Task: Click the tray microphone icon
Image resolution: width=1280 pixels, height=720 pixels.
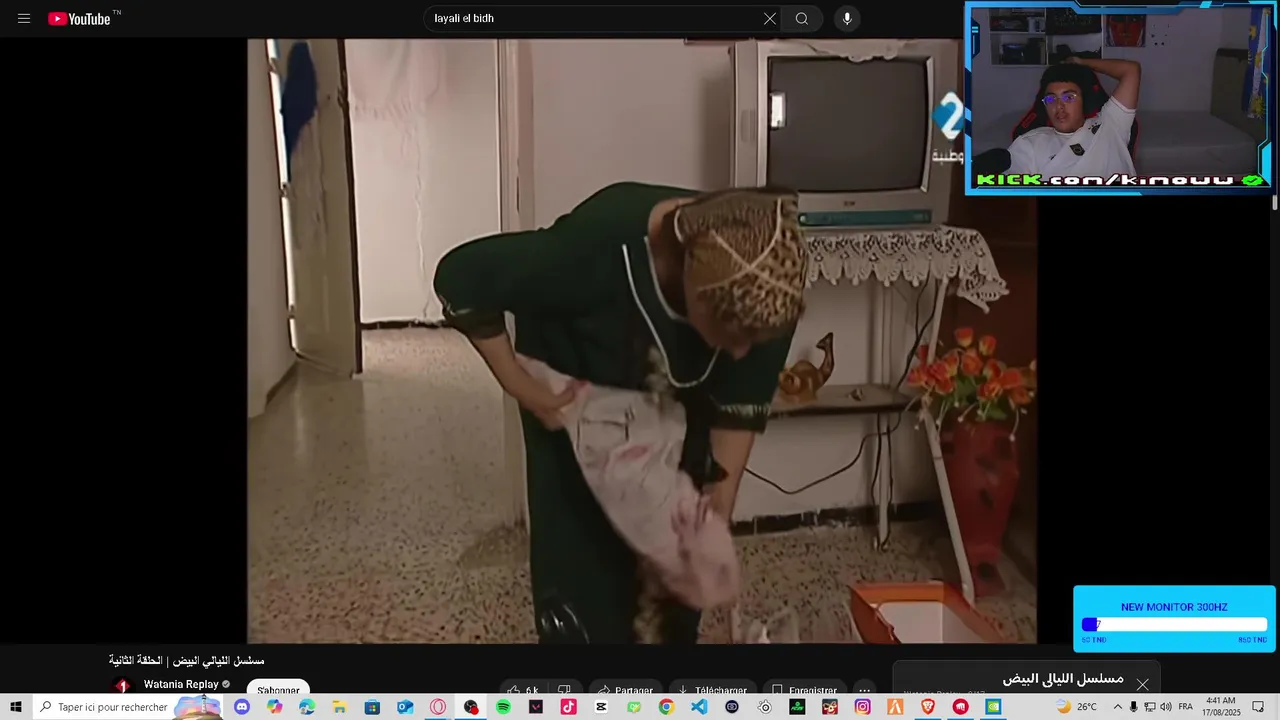Action: [x=1133, y=707]
